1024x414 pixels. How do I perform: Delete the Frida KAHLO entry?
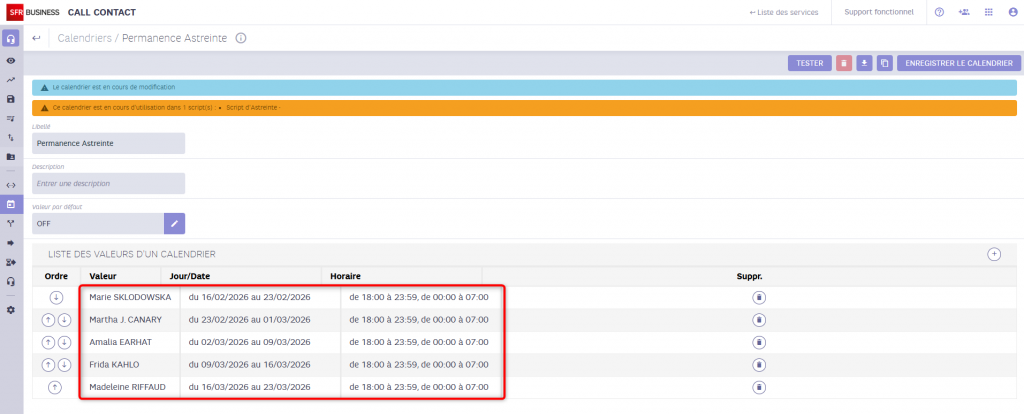coord(759,364)
